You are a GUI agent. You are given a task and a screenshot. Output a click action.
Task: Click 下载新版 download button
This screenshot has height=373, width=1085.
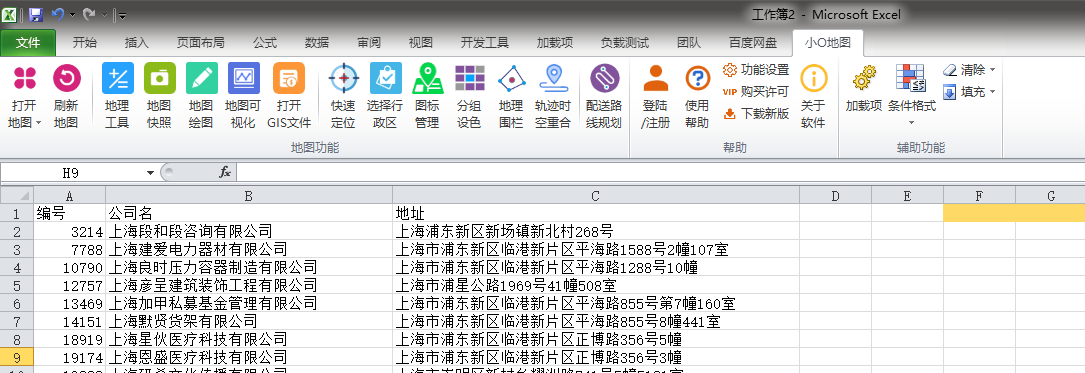point(756,114)
